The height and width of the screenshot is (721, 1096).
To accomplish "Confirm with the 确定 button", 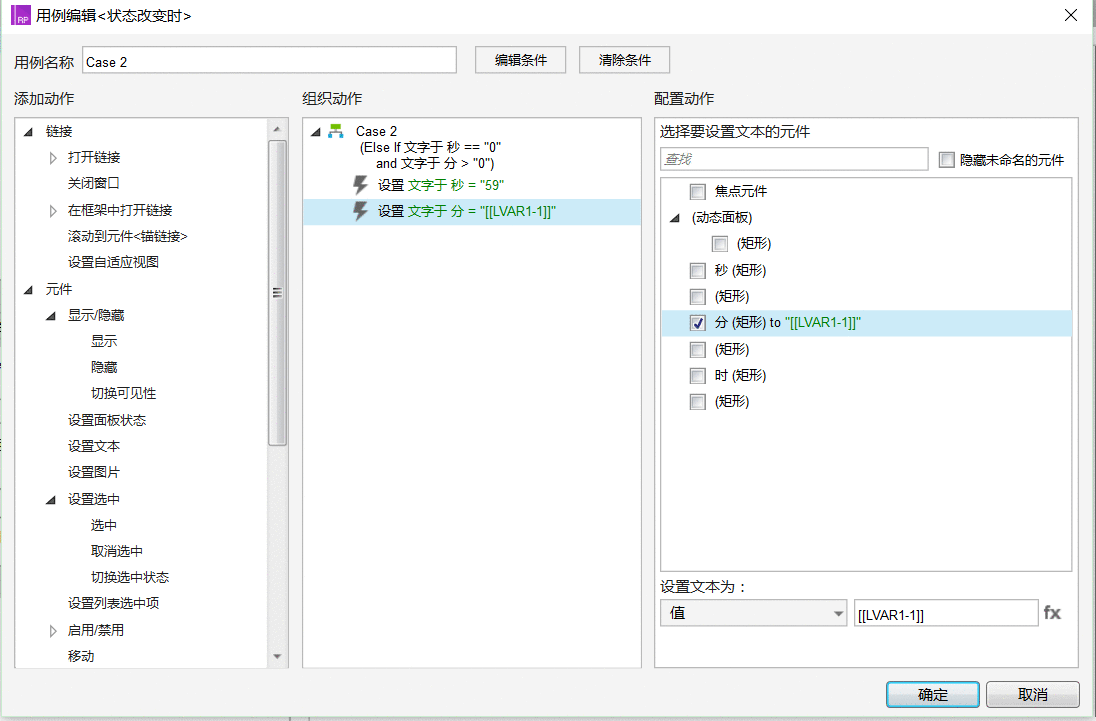I will (x=932, y=694).
